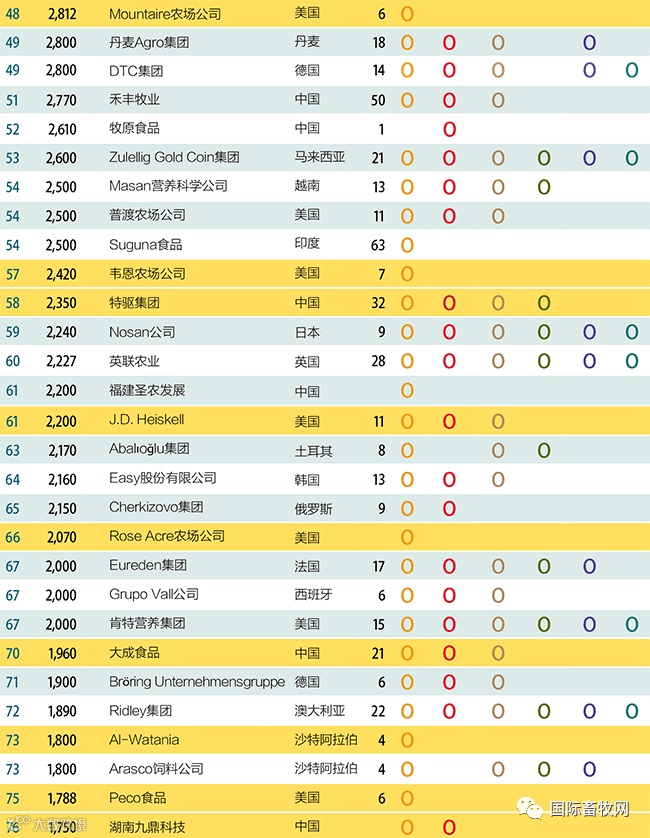This screenshot has width=650, height=838.
Task: Click the Suguna食品 company name
Action: pos(145,245)
